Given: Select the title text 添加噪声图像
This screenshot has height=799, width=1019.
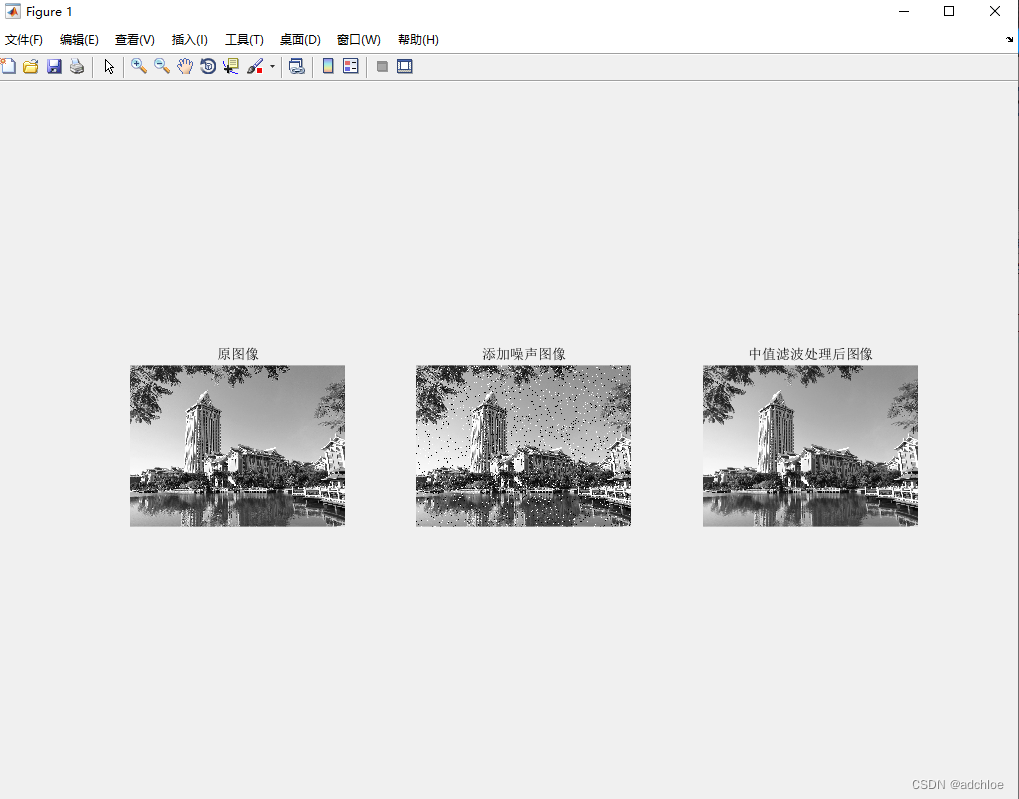Looking at the screenshot, I should coord(524,354).
